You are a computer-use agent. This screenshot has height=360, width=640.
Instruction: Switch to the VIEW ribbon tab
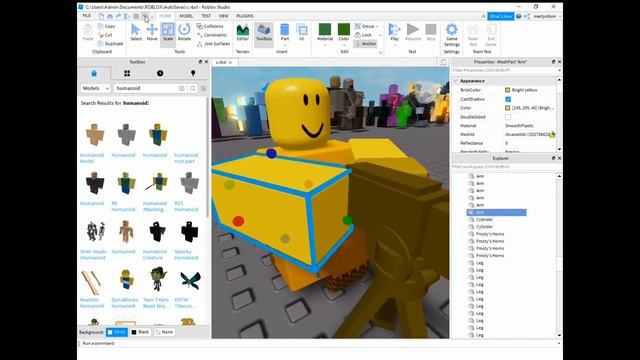[223, 16]
